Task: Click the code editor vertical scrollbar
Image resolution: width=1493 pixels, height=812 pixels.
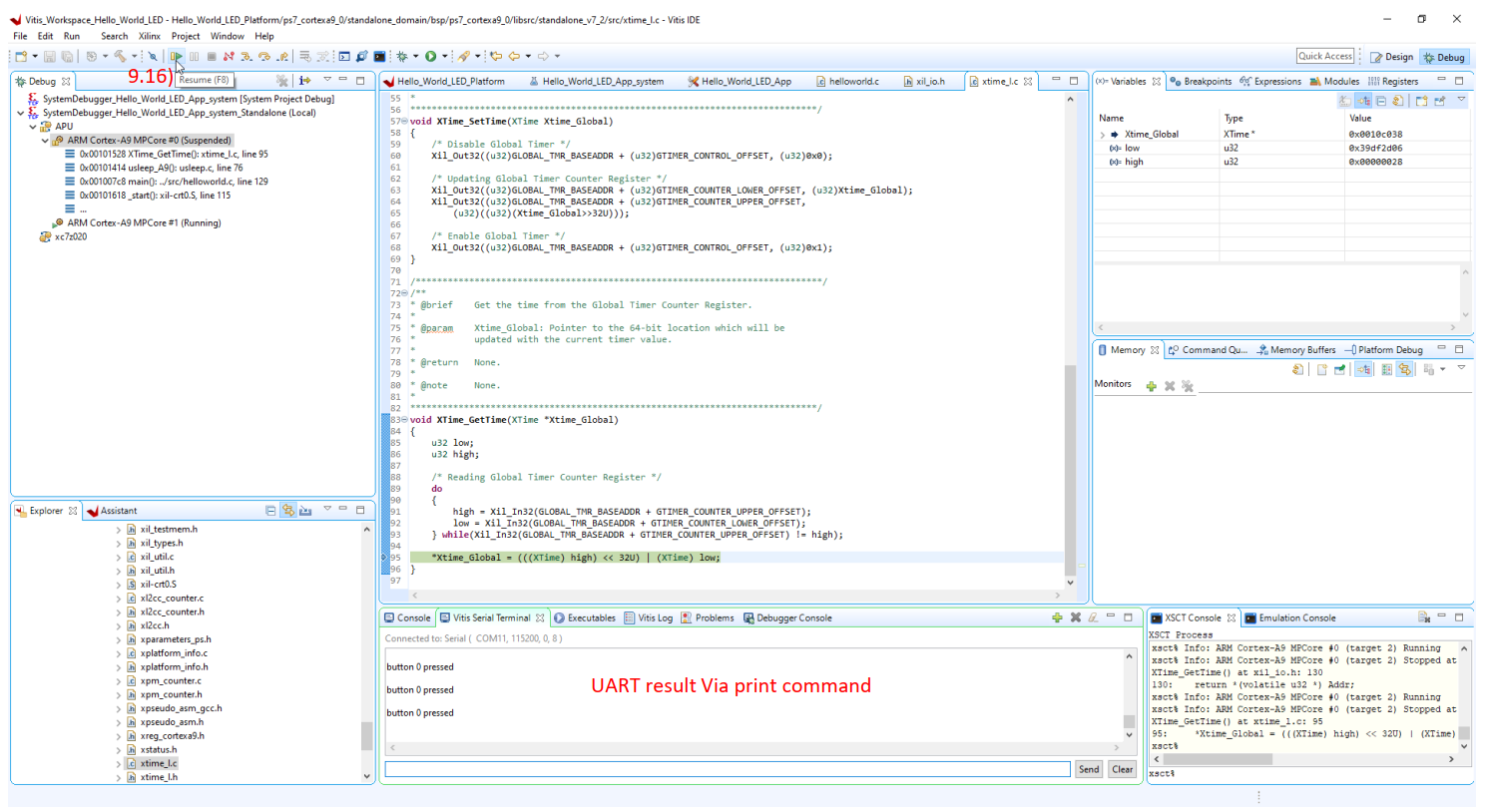Action: [x=1070, y=469]
